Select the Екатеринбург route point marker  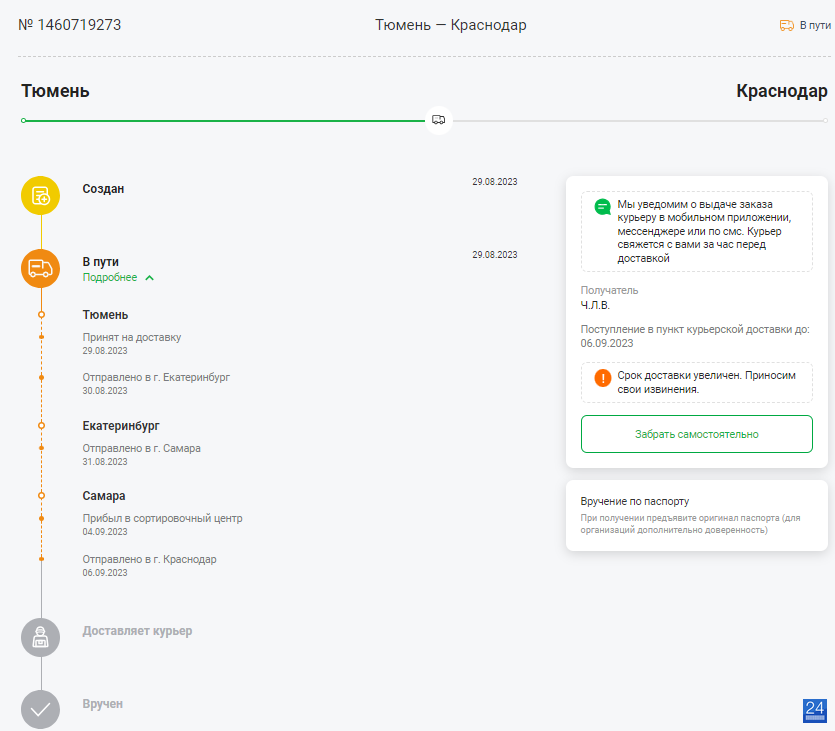pos(42,425)
